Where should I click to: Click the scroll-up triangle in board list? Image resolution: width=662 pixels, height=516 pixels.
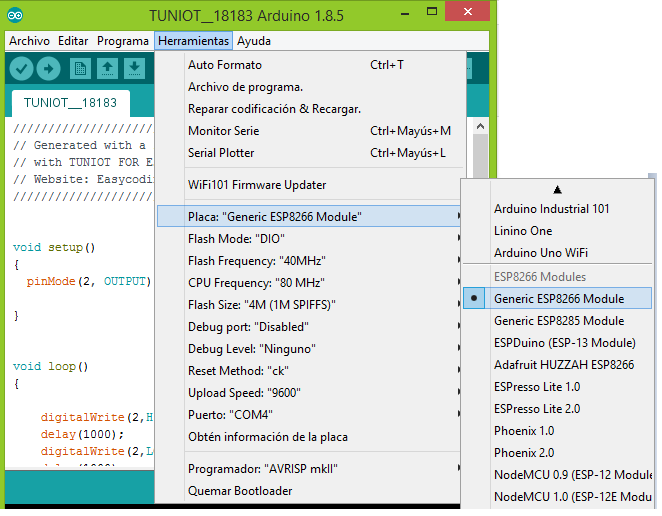[x=557, y=190]
